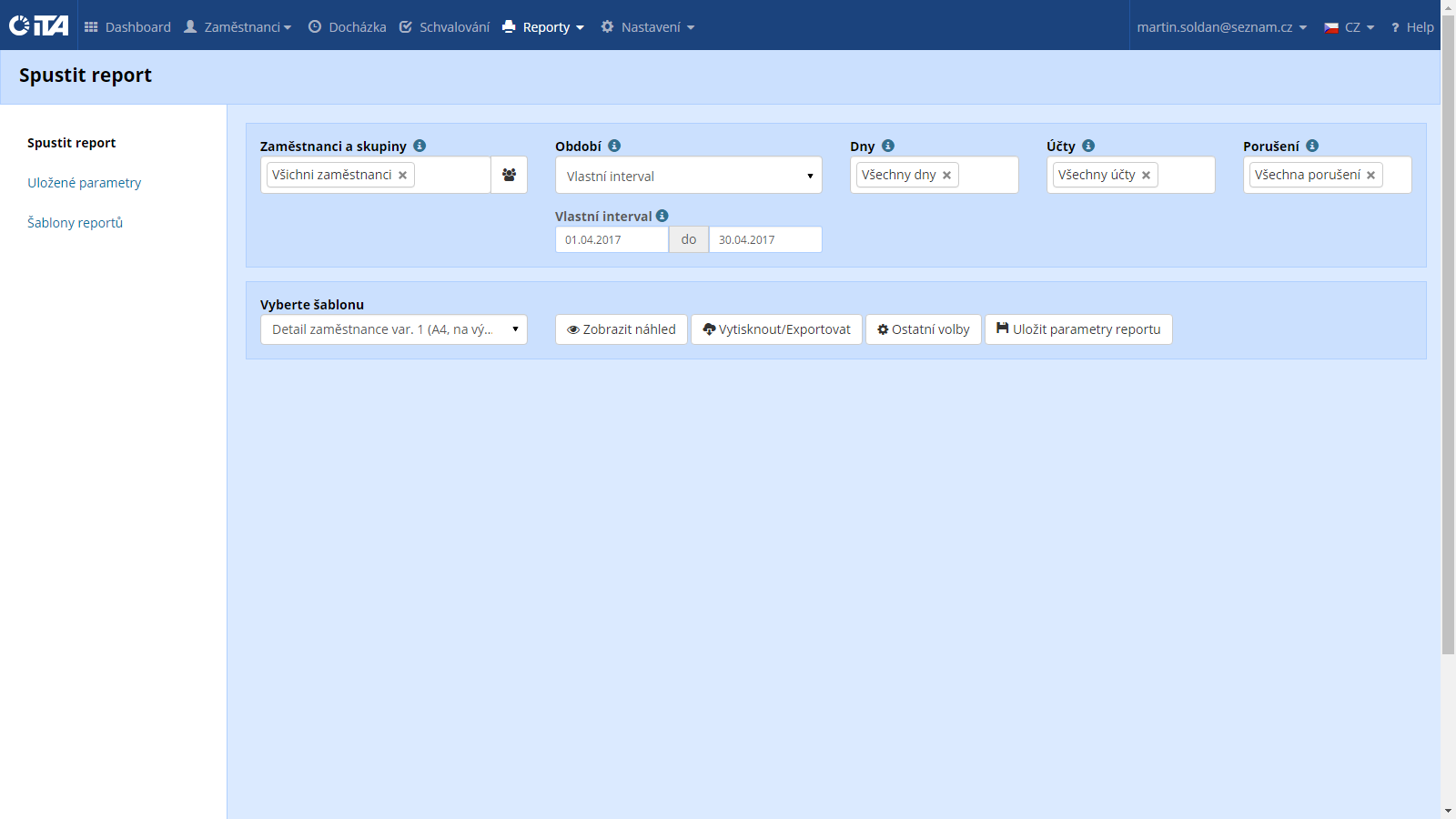Remove the Všechna porušení tag
The width and height of the screenshot is (1456, 819).
click(1370, 176)
